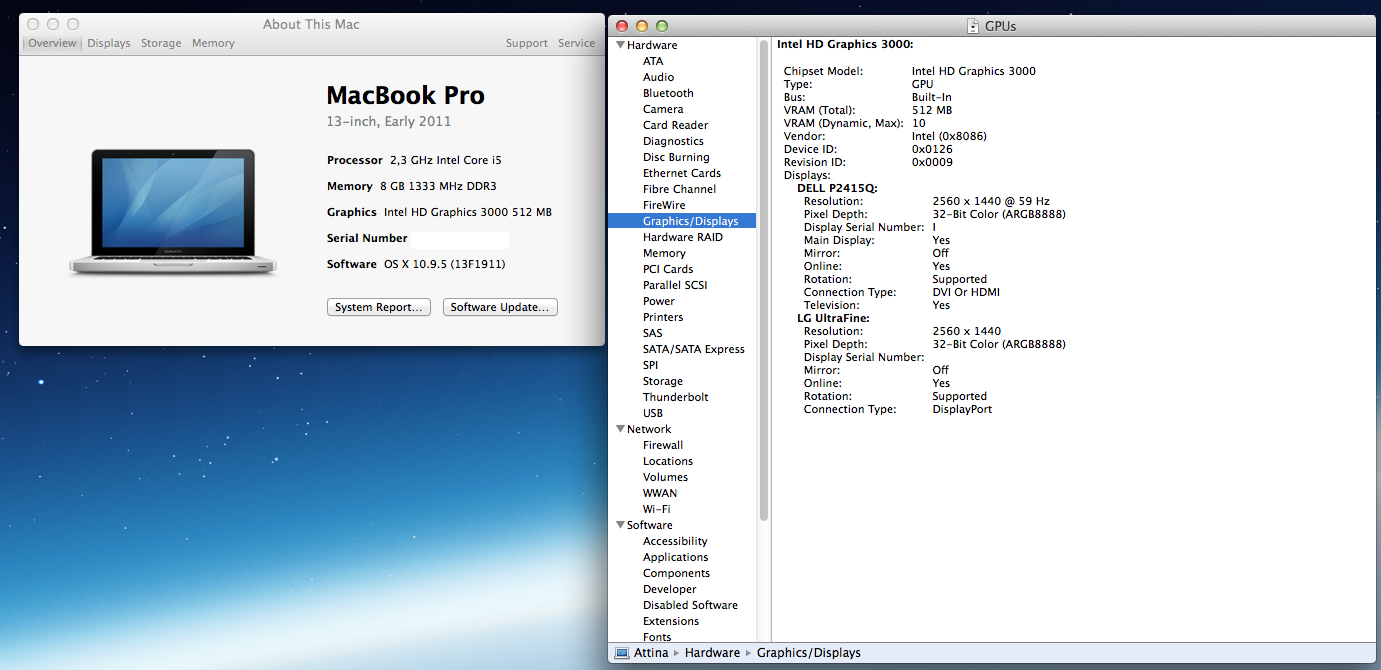The height and width of the screenshot is (670, 1381).
Task: Click Hardware in the bottom path bar
Action: [713, 653]
